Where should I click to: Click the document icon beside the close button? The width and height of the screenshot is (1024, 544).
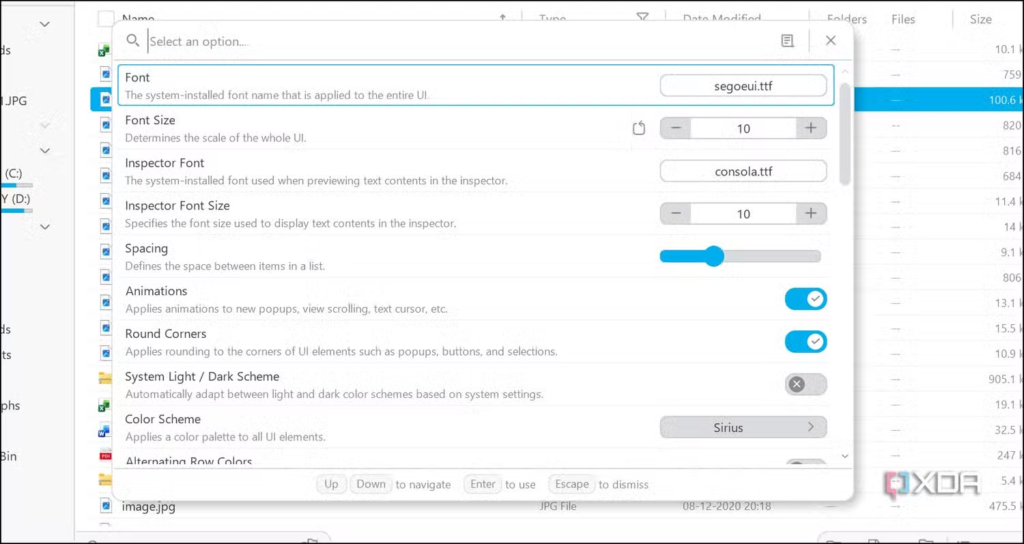pyautogui.click(x=788, y=41)
